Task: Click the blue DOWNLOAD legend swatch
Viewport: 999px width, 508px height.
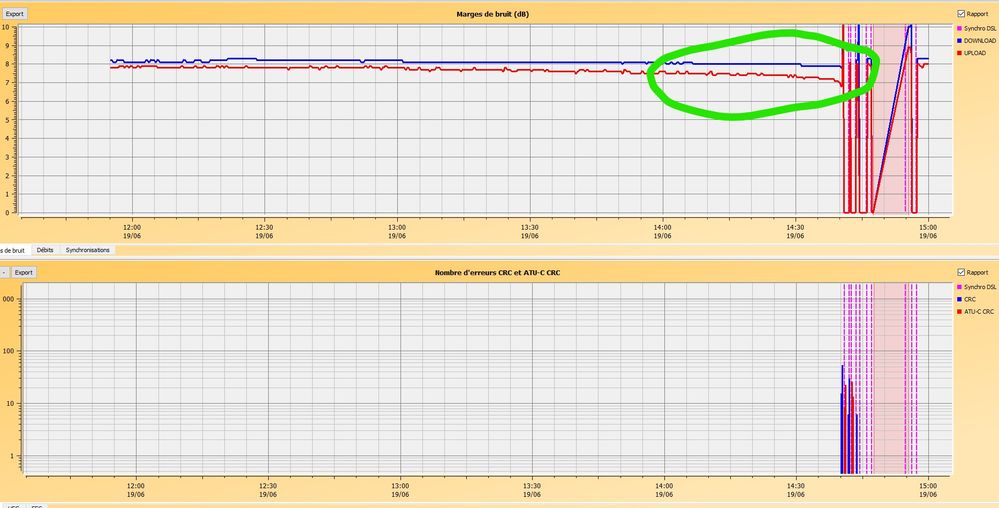Action: (959, 41)
